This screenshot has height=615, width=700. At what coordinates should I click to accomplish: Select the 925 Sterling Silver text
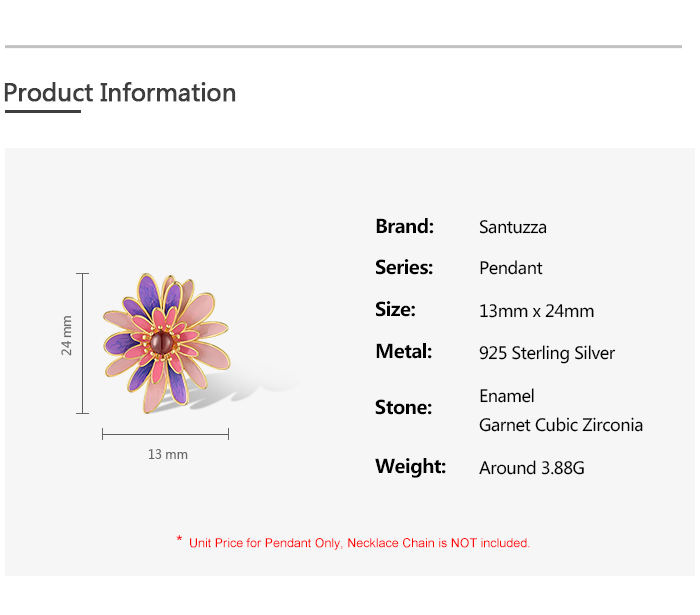(x=547, y=353)
